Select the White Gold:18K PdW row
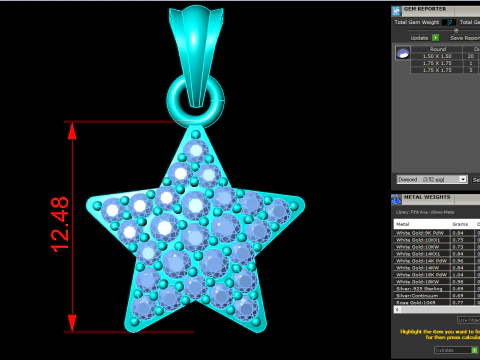This screenshot has width=480, height=360. pos(437,275)
